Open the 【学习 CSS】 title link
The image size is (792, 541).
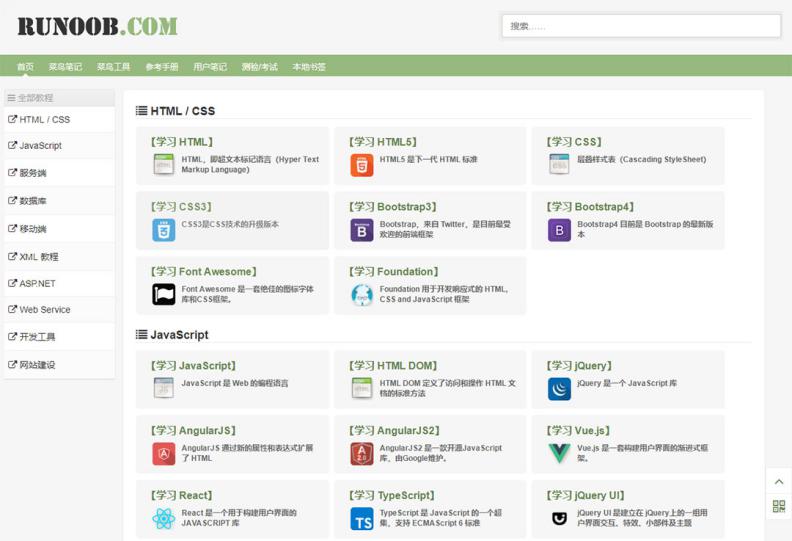pyautogui.click(x=574, y=142)
